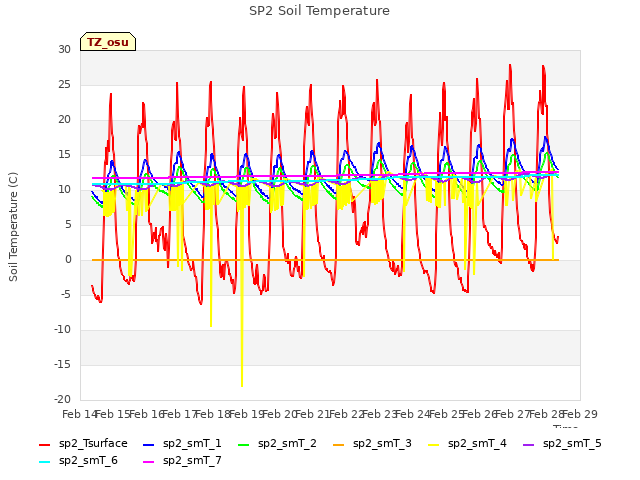Click the purple sp2_smT_5 legend swatch
640x480 pixels.
click(528, 444)
